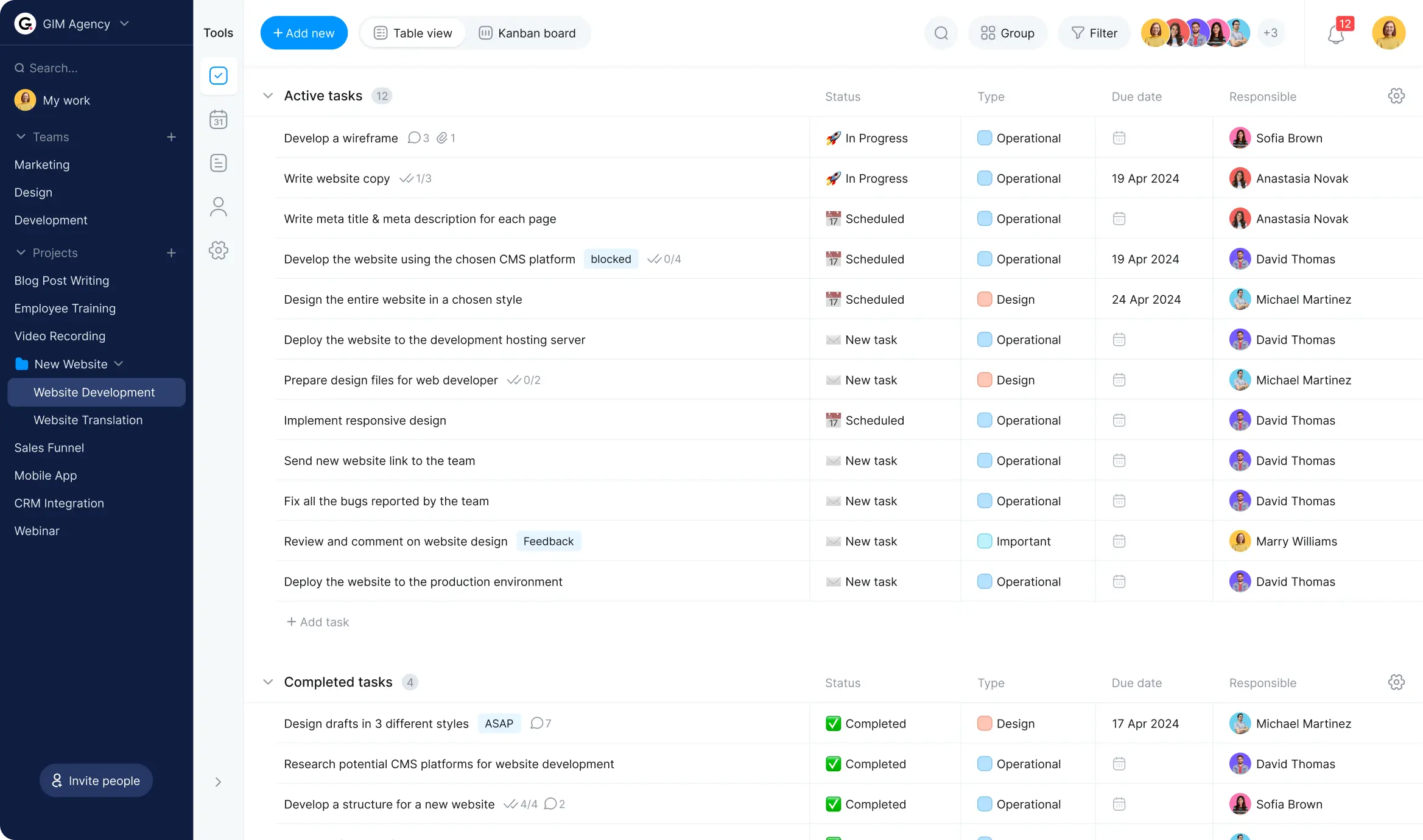Open the Group options
The height and width of the screenshot is (840, 1423).
1008,33
